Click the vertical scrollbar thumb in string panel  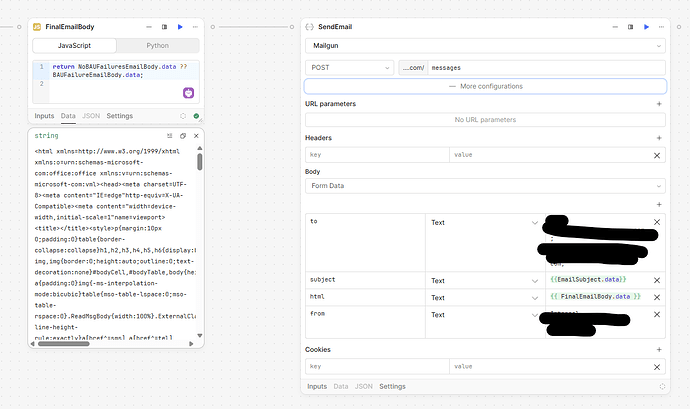[x=200, y=162]
